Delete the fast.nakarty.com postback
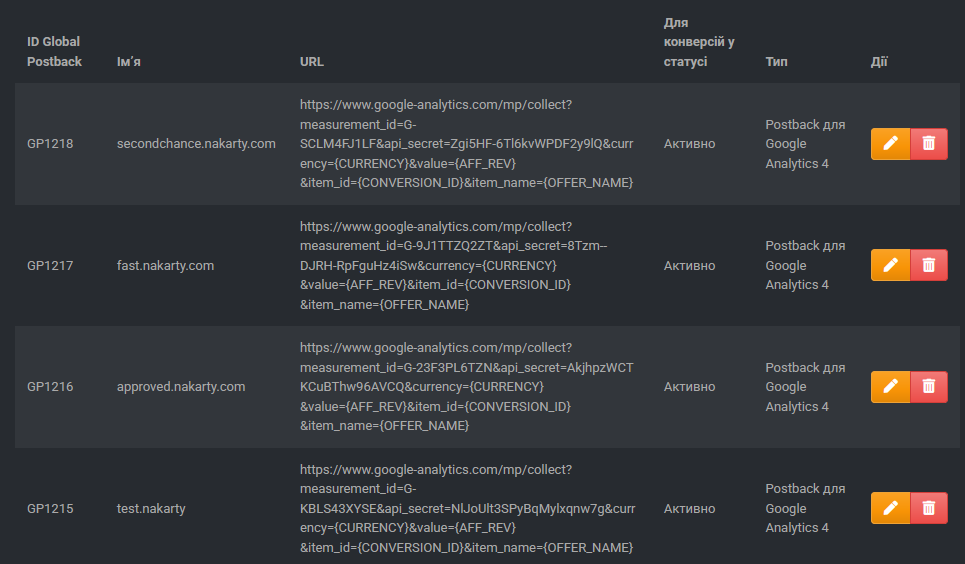Screen dimensions: 965x564 [929, 265]
